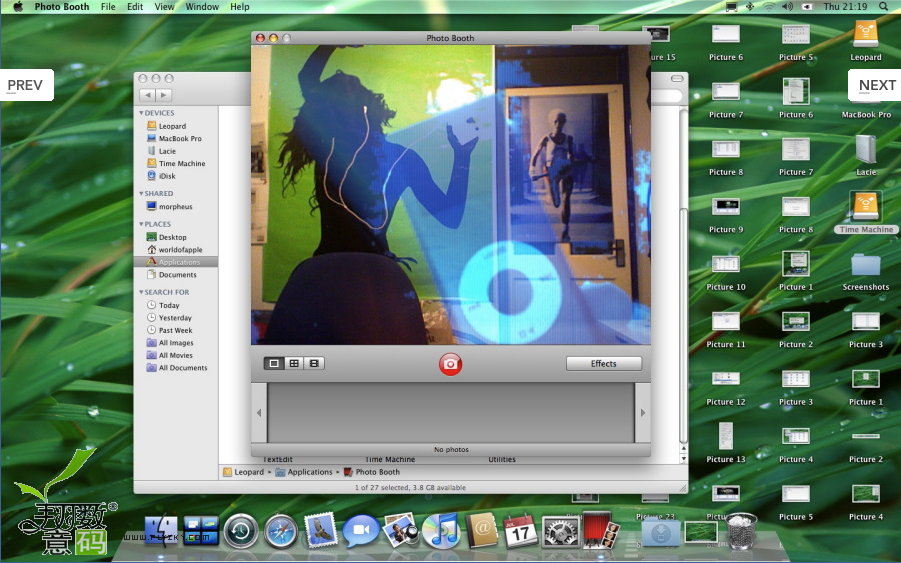
Task: Open Mail stamp icon in the Dock
Action: pyautogui.click(x=321, y=530)
